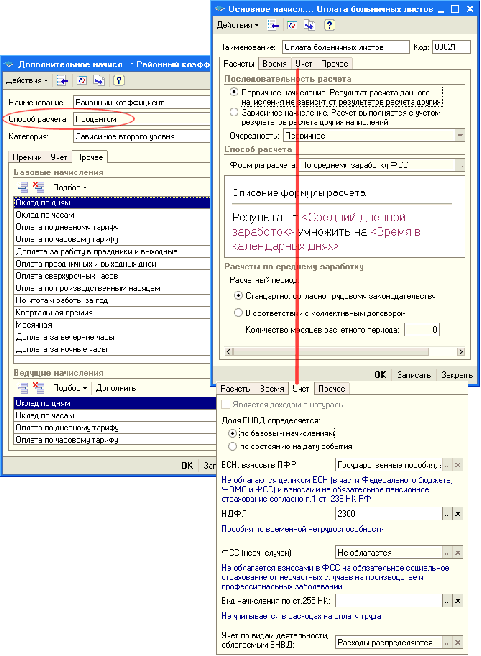This screenshot has width=481, height=656.
Task: Open Подбор dropdown under Ведущие начисления
Action: (x=70, y=388)
